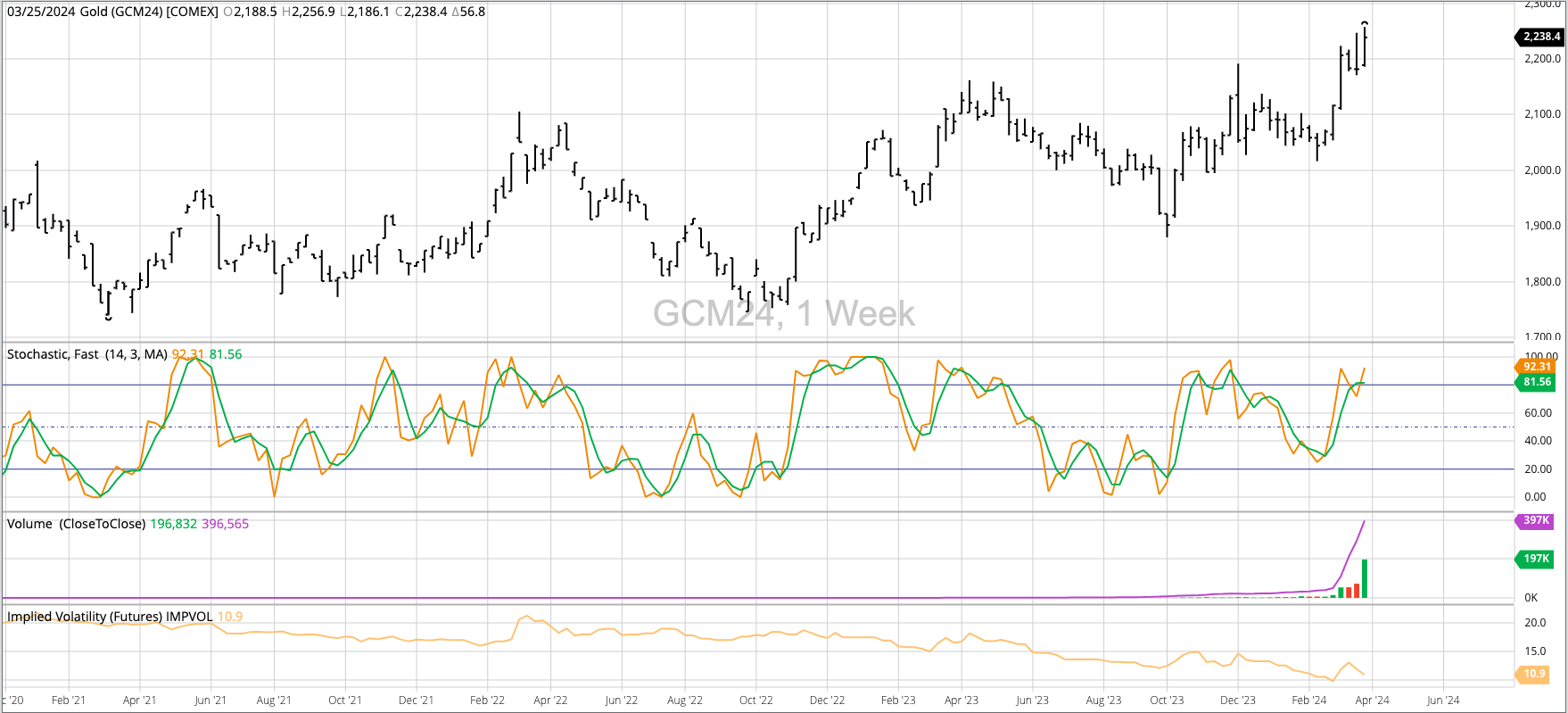This screenshot has height=713, width=1568.
Task: Select the tallest green volume bar
Action: (1365, 578)
